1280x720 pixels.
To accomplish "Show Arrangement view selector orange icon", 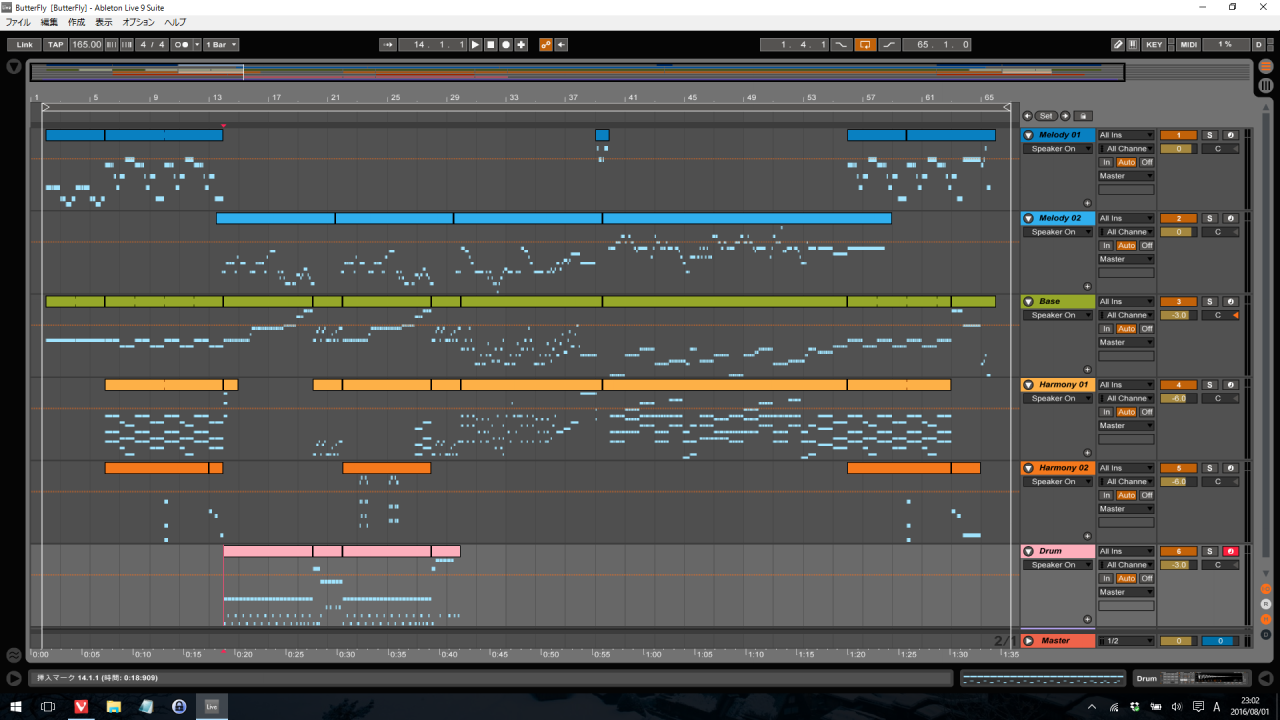I will click(1266, 67).
